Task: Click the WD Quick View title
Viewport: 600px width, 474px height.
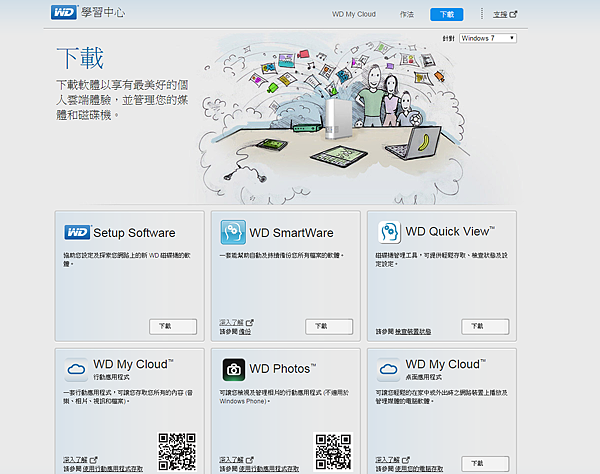Action: point(450,231)
